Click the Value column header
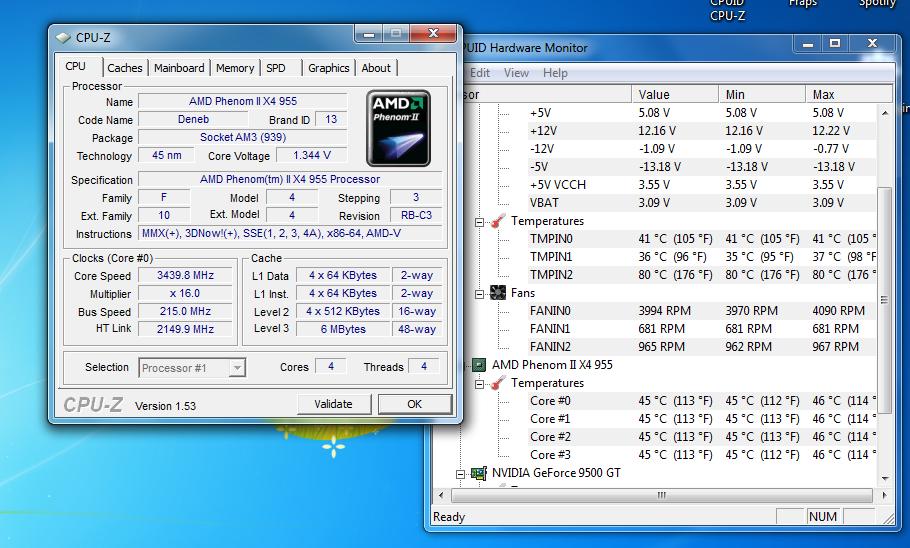The height and width of the screenshot is (548, 910). (675, 95)
